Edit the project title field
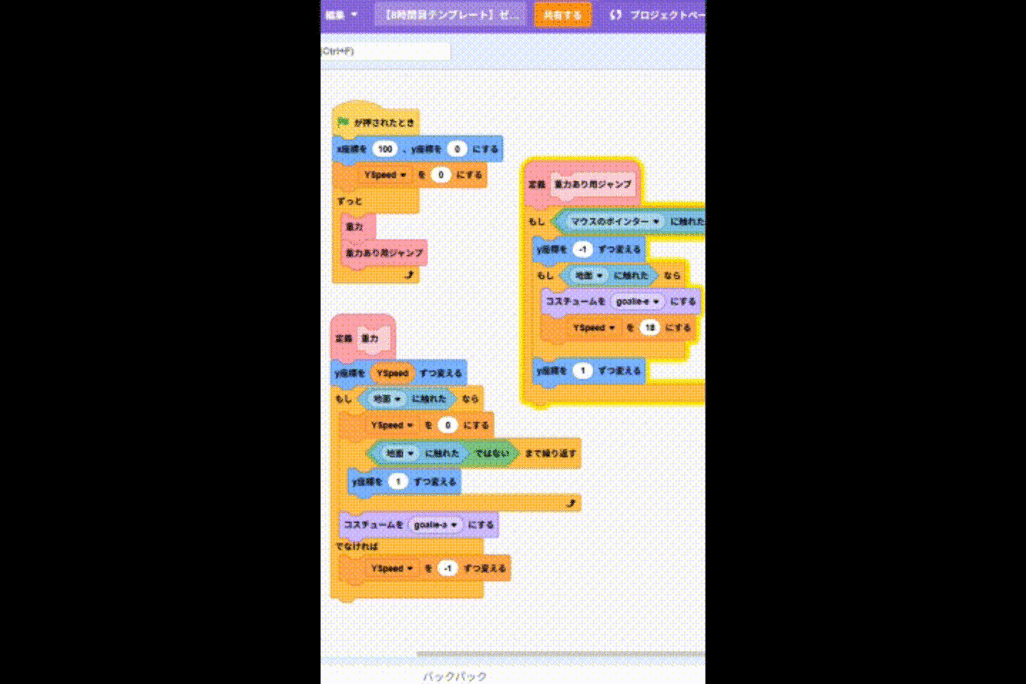This screenshot has width=1026, height=684. pyautogui.click(x=450, y=15)
